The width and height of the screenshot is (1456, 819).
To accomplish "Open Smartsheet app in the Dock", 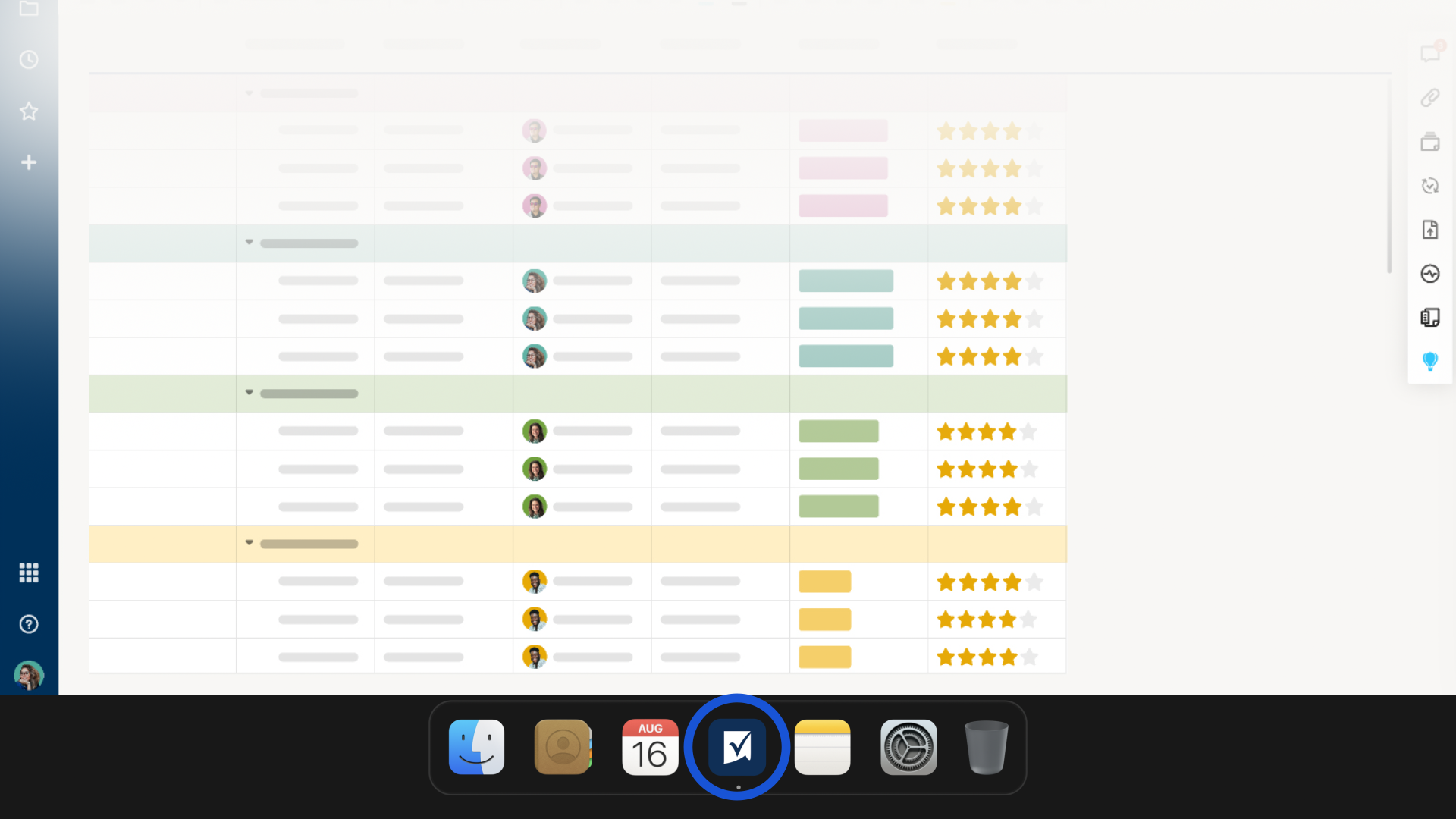I will tap(737, 747).
